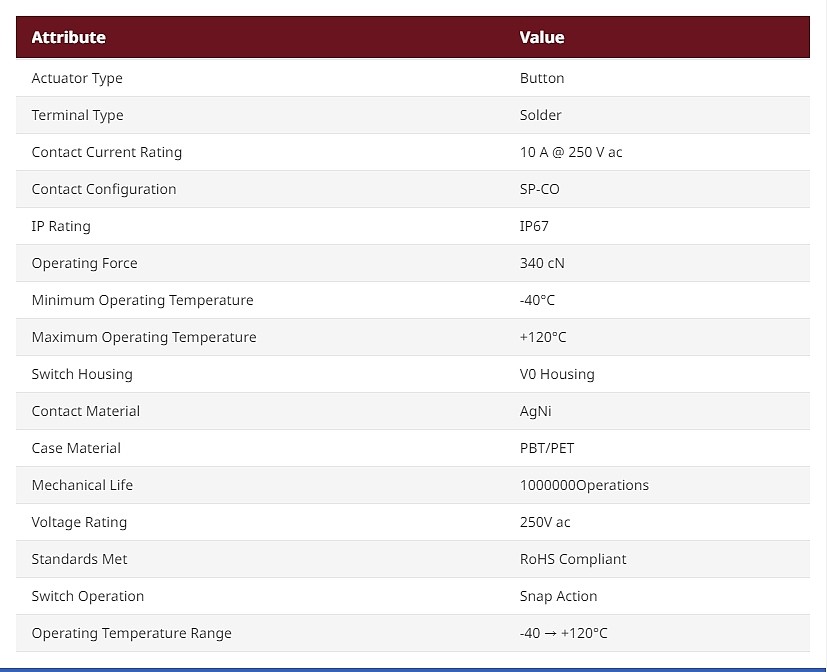827x672 pixels.
Task: Click the Contact Current Rating label
Action: [107, 152]
